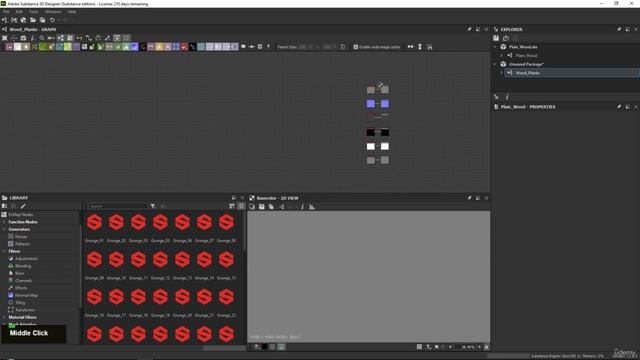Click the info icon in 2D view toolbar
Viewport: 640px width, 360px height.
pyautogui.click(x=302, y=207)
